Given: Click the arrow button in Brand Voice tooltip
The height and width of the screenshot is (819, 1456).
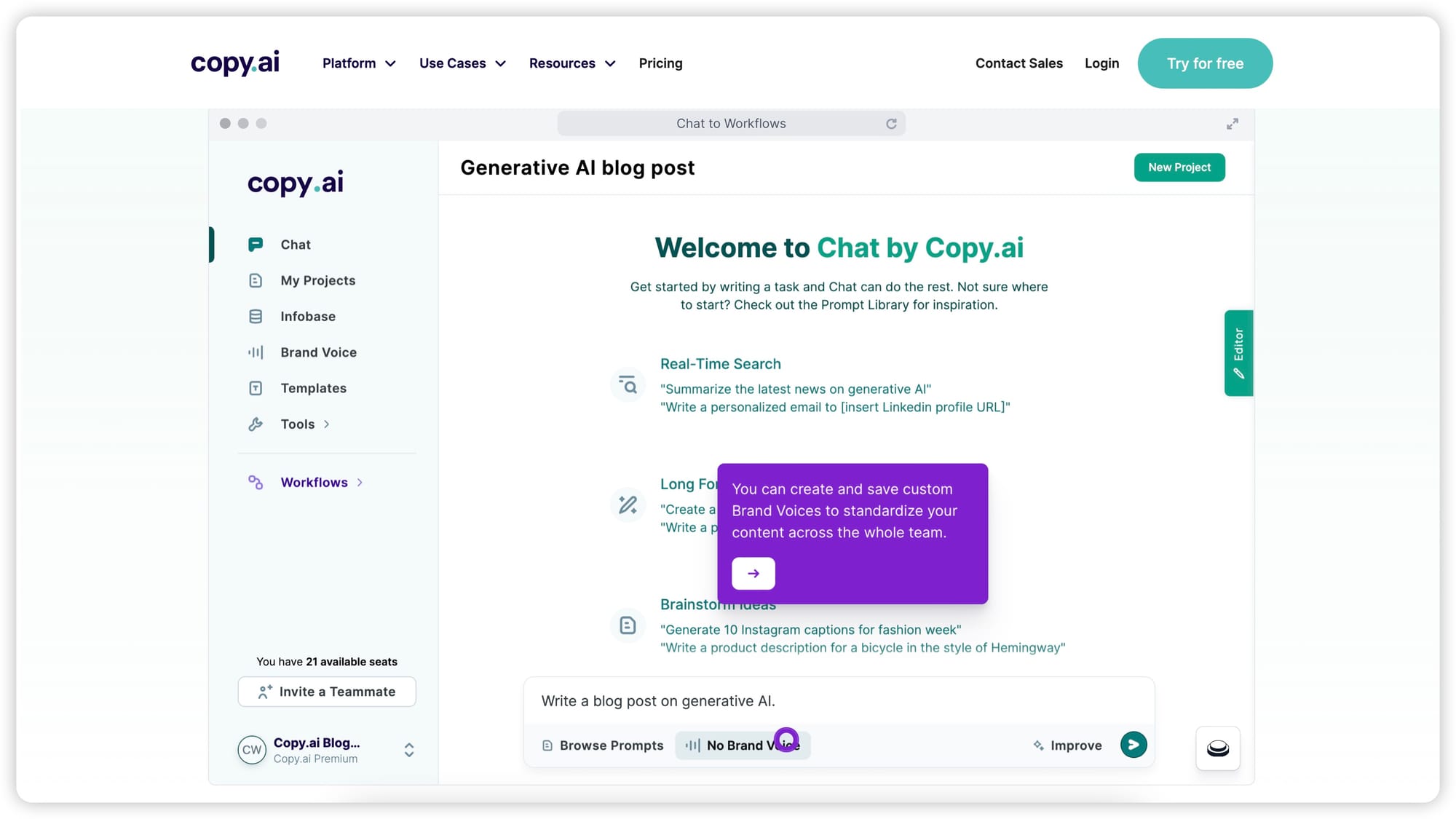Looking at the screenshot, I should click(753, 573).
